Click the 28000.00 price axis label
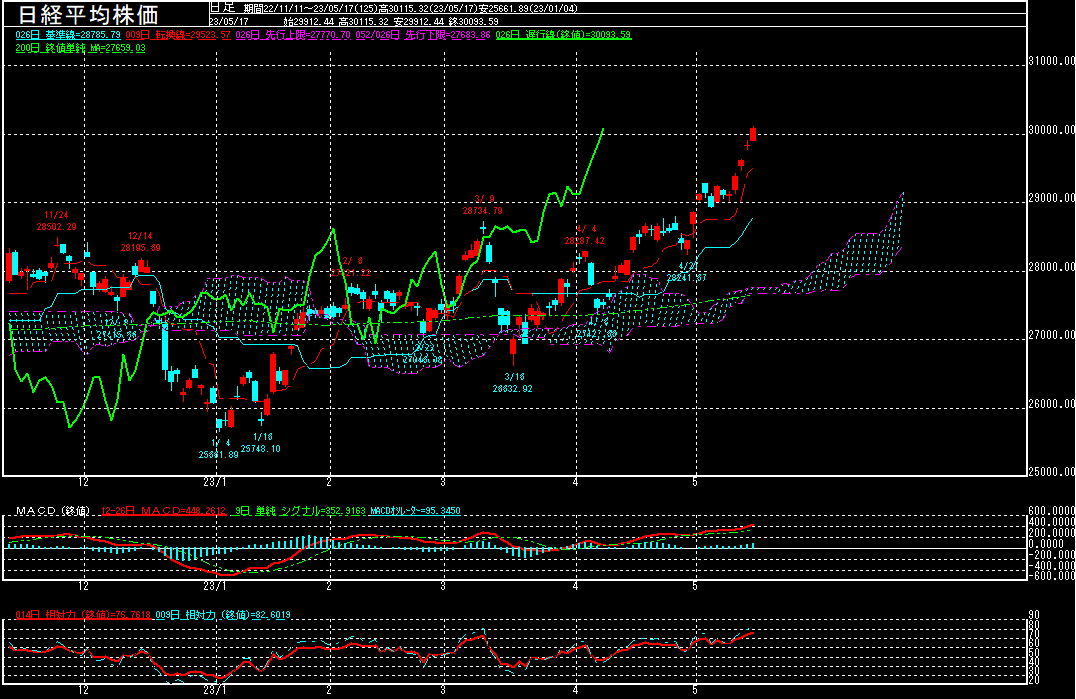 point(1052,267)
